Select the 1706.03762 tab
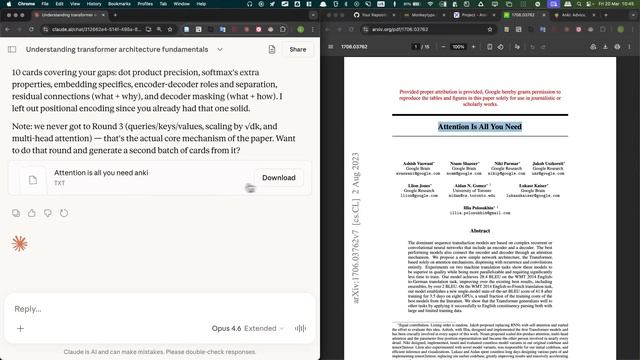640x360 pixels. [x=524, y=15]
